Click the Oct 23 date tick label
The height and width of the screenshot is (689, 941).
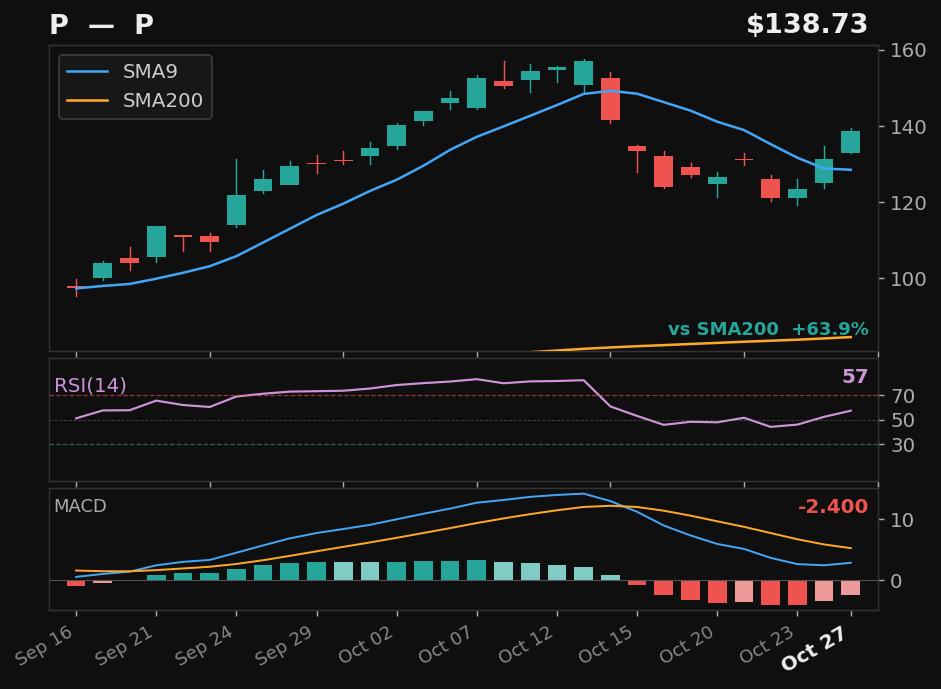click(x=766, y=645)
